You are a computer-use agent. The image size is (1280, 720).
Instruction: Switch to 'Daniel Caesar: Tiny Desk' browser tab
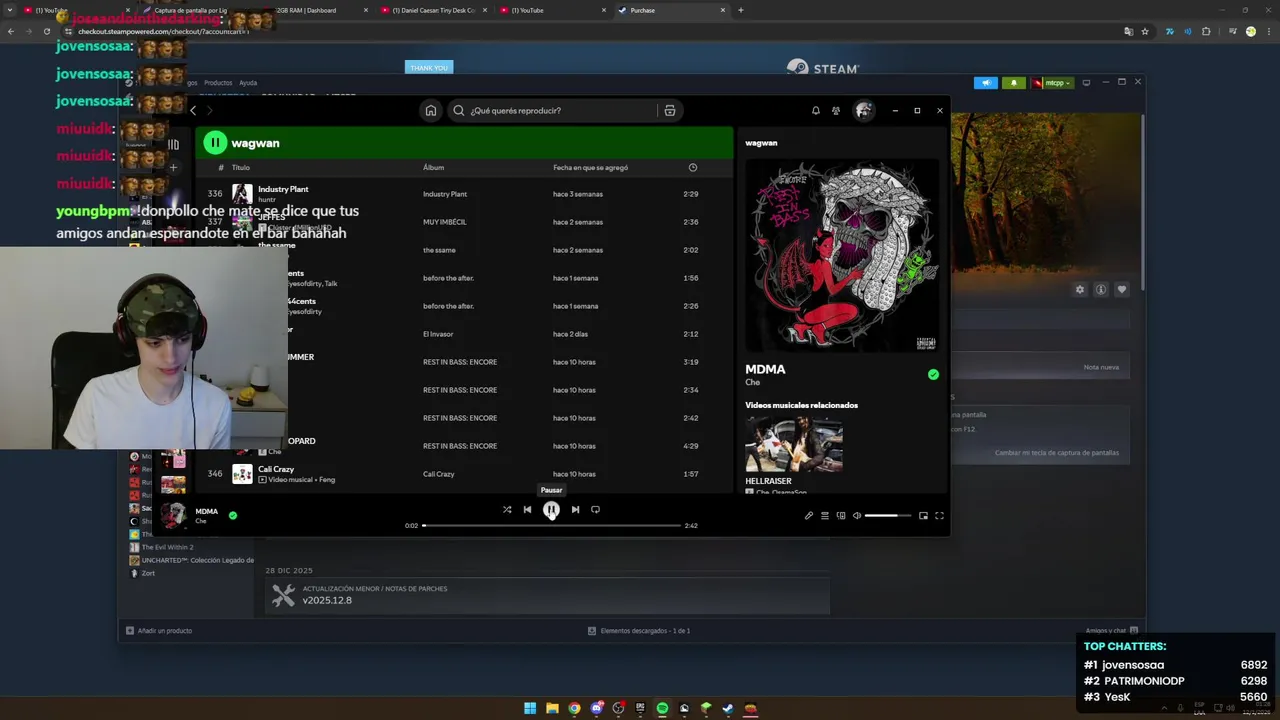click(434, 10)
